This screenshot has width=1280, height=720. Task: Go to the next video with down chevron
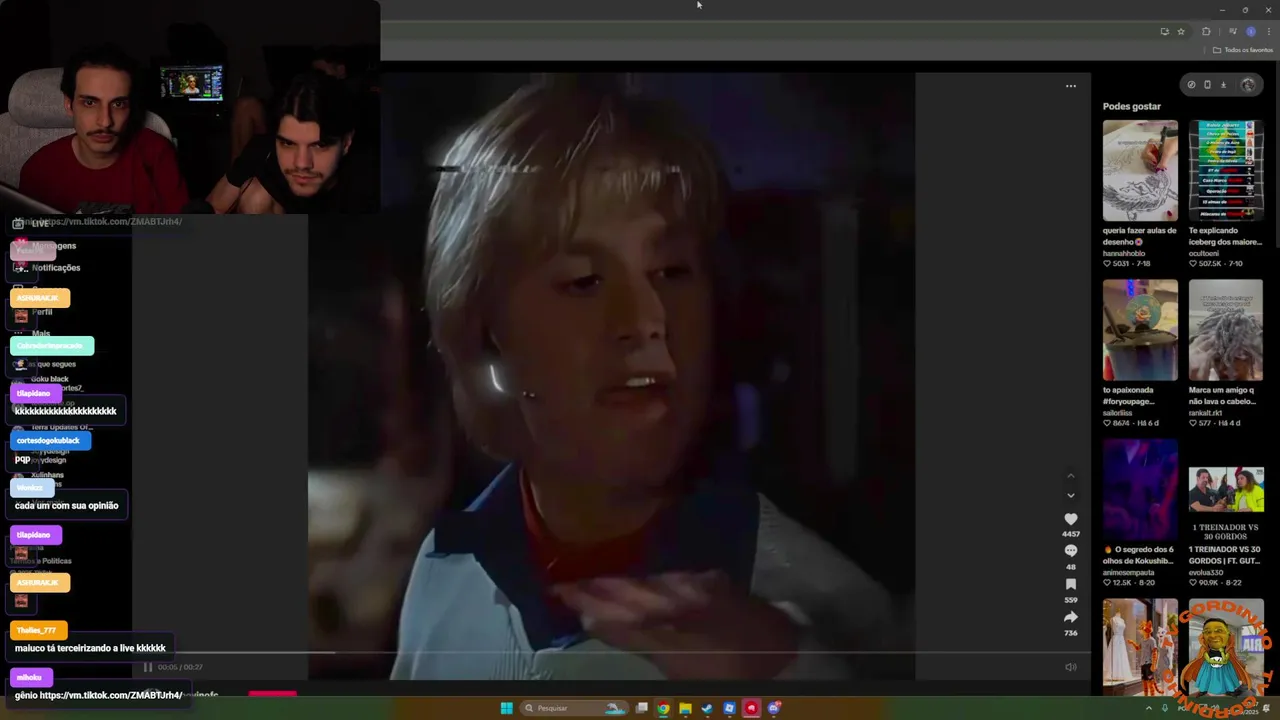click(x=1070, y=495)
